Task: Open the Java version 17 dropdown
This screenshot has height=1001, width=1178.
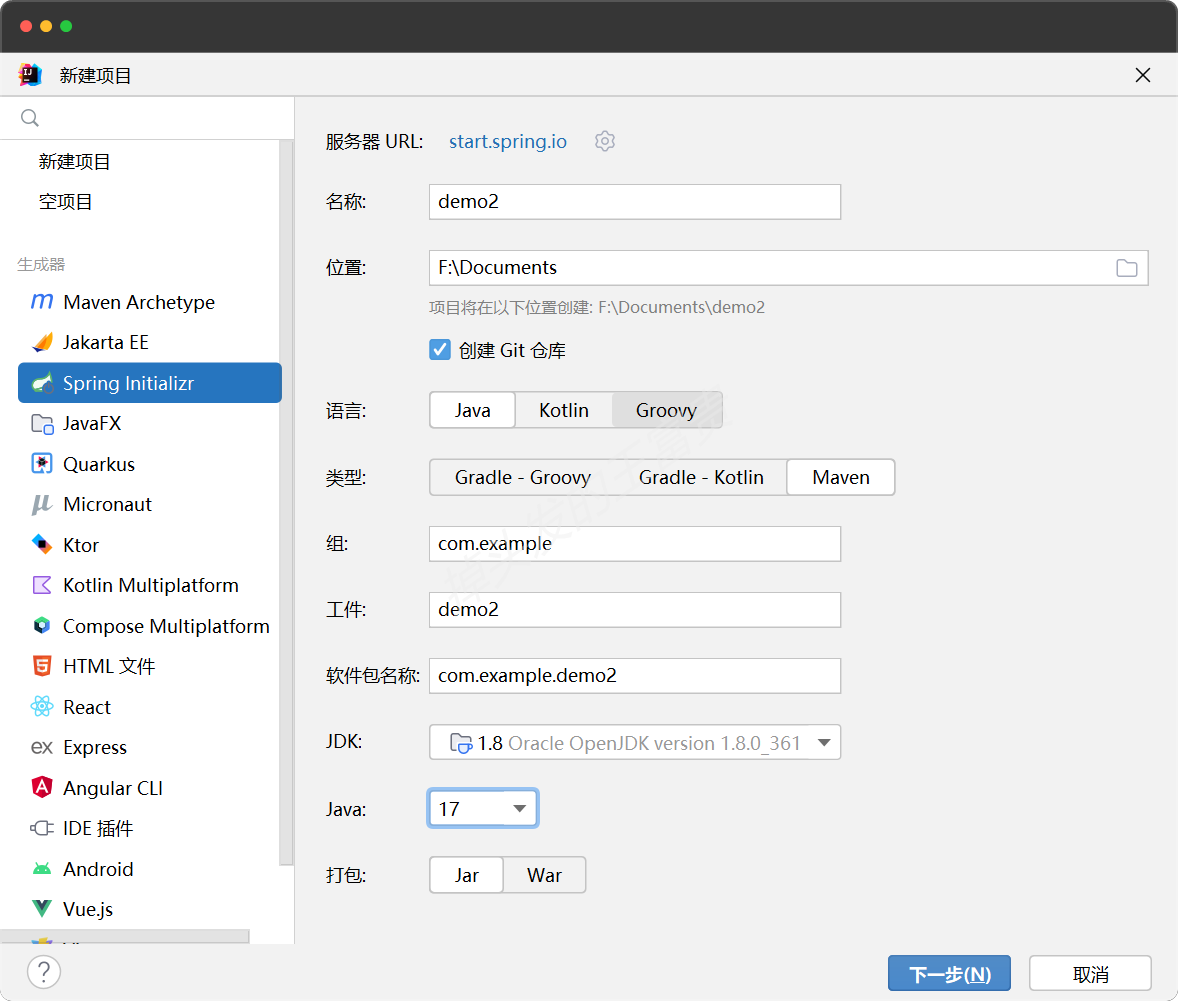Action: pos(483,809)
